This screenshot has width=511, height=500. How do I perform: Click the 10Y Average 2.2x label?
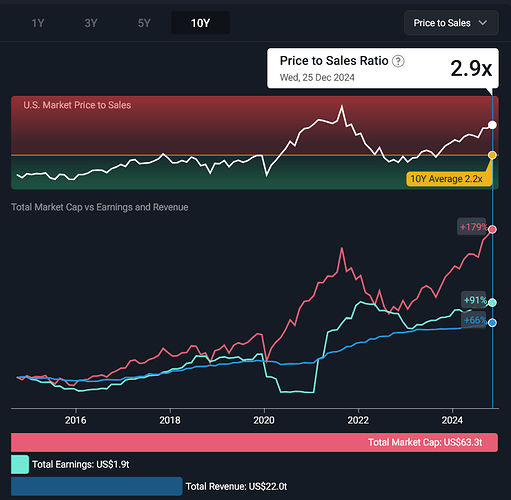(x=448, y=179)
